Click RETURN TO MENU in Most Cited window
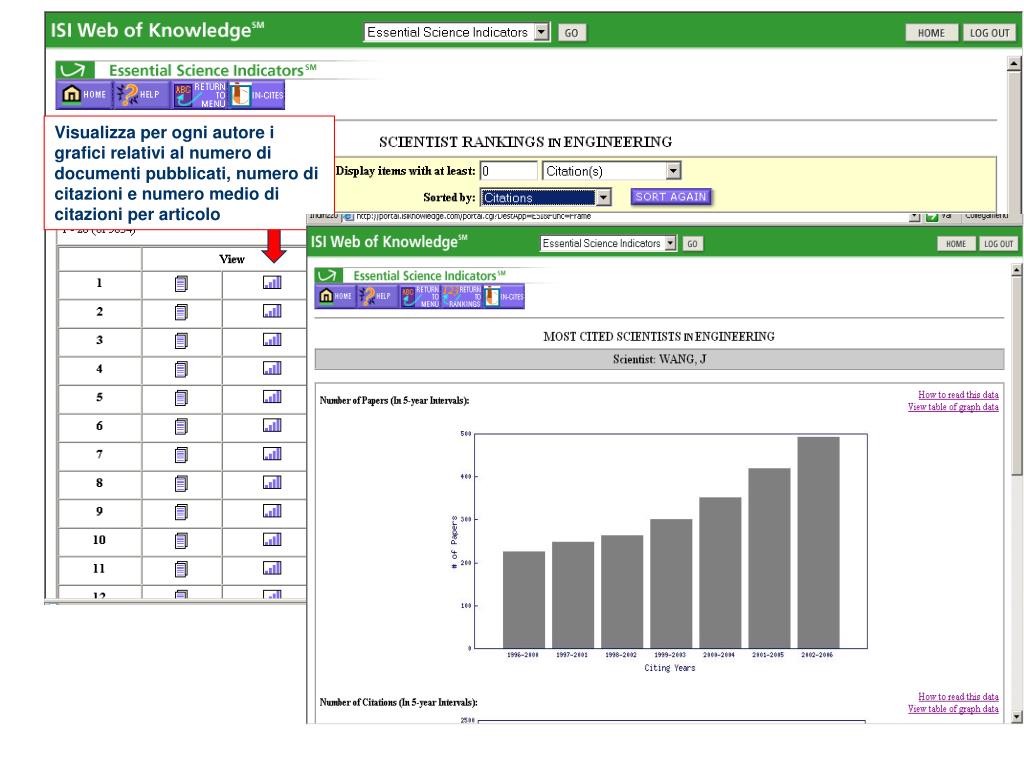This screenshot has width=1024, height=768. point(419,296)
